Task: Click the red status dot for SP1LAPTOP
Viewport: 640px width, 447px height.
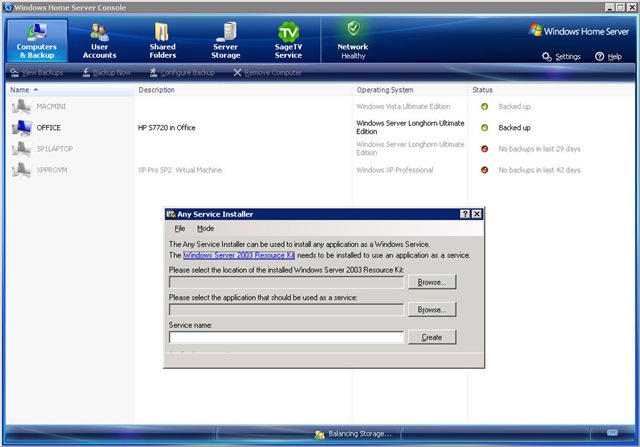Action: coord(484,149)
